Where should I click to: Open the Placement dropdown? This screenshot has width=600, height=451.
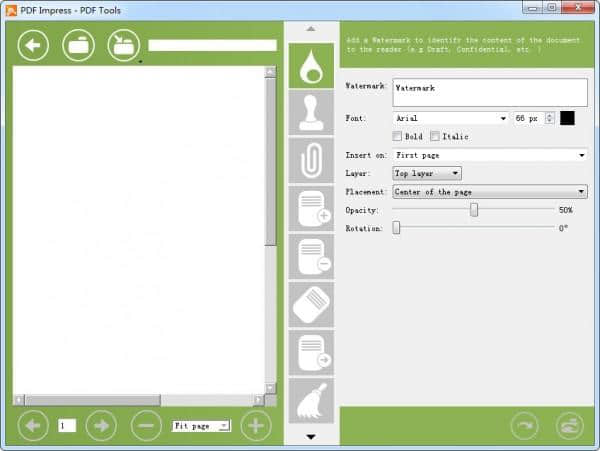click(489, 191)
